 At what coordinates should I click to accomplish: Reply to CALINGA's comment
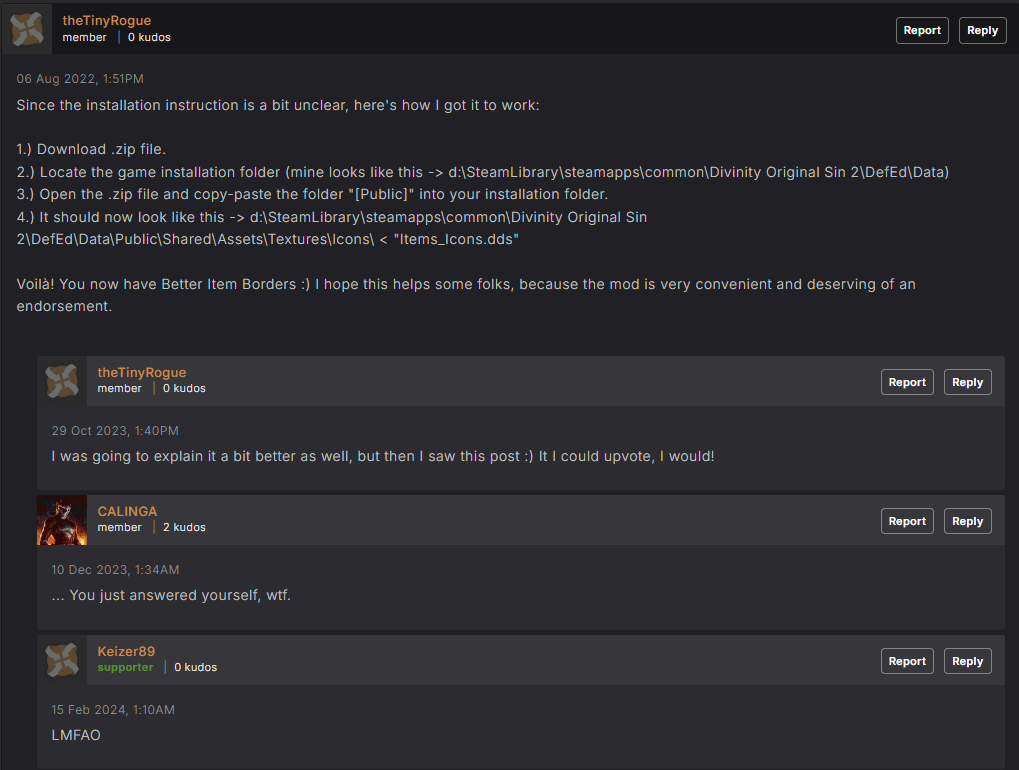967,521
